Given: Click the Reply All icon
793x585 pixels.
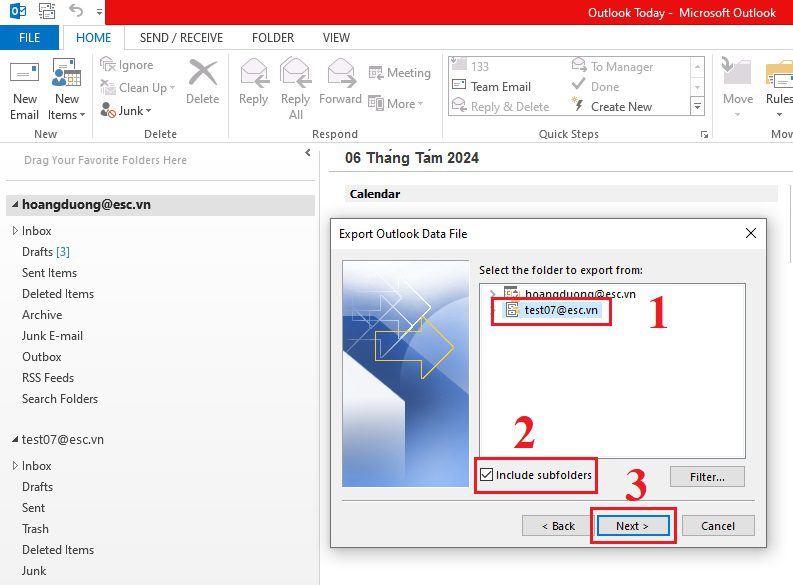Looking at the screenshot, I should point(296,72).
